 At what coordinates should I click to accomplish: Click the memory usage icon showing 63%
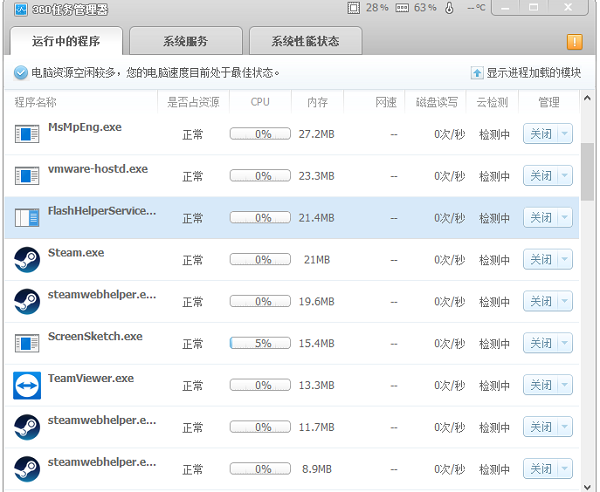click(x=402, y=8)
